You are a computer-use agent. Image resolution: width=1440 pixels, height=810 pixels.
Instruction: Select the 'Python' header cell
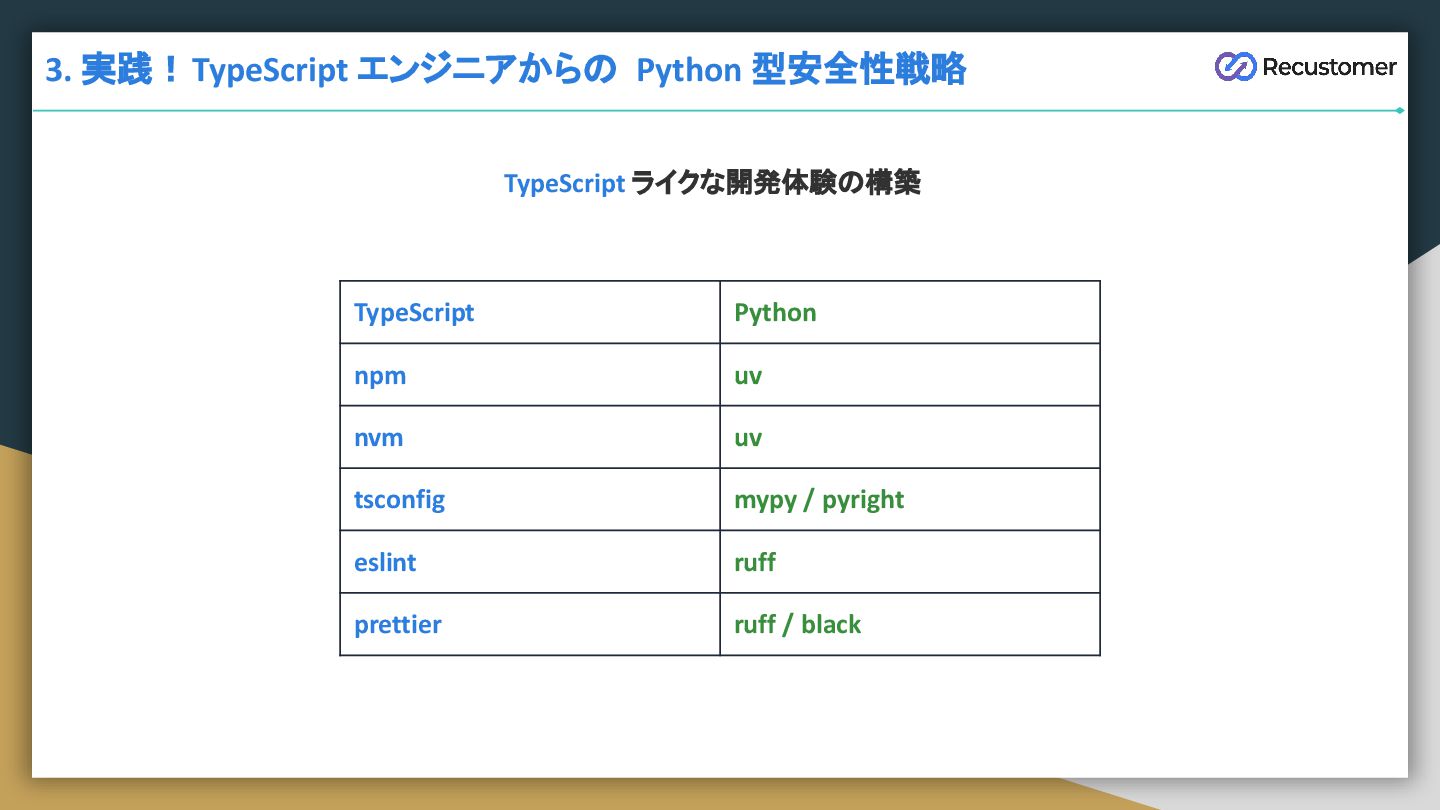910,312
